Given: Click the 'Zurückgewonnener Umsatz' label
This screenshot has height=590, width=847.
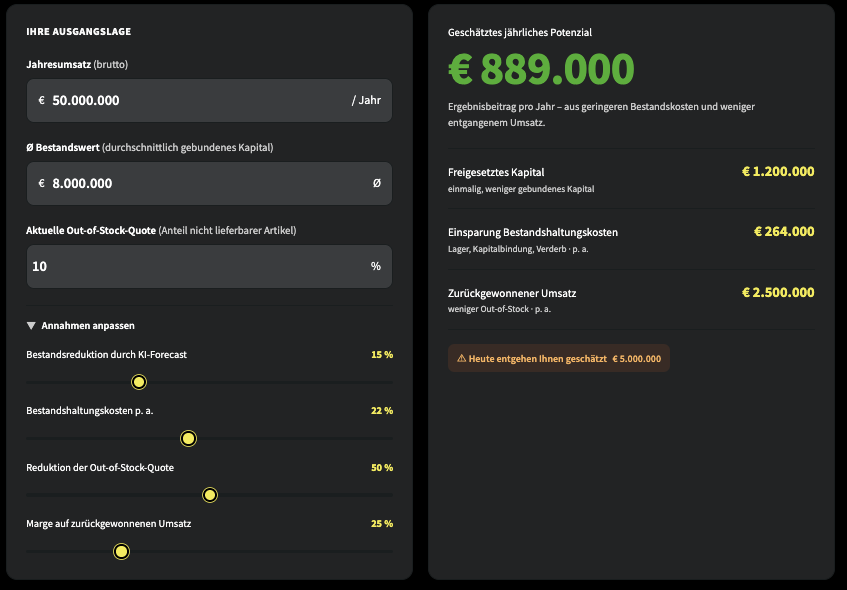Looking at the screenshot, I should click(x=512, y=293).
